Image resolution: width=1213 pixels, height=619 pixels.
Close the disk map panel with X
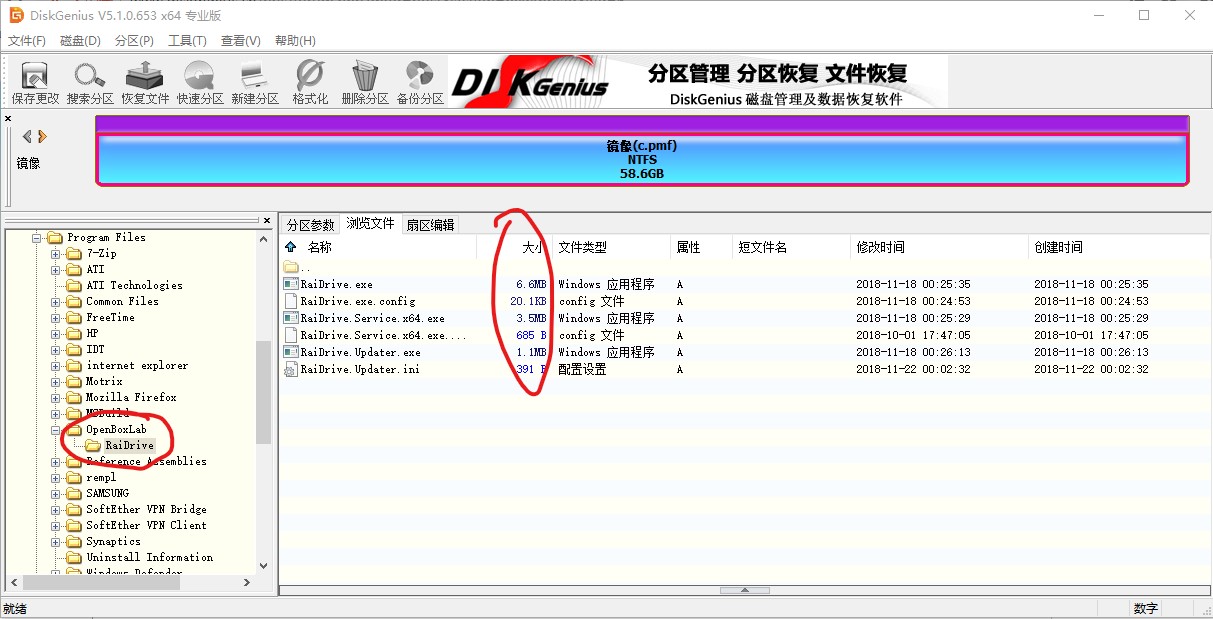[x=8, y=118]
